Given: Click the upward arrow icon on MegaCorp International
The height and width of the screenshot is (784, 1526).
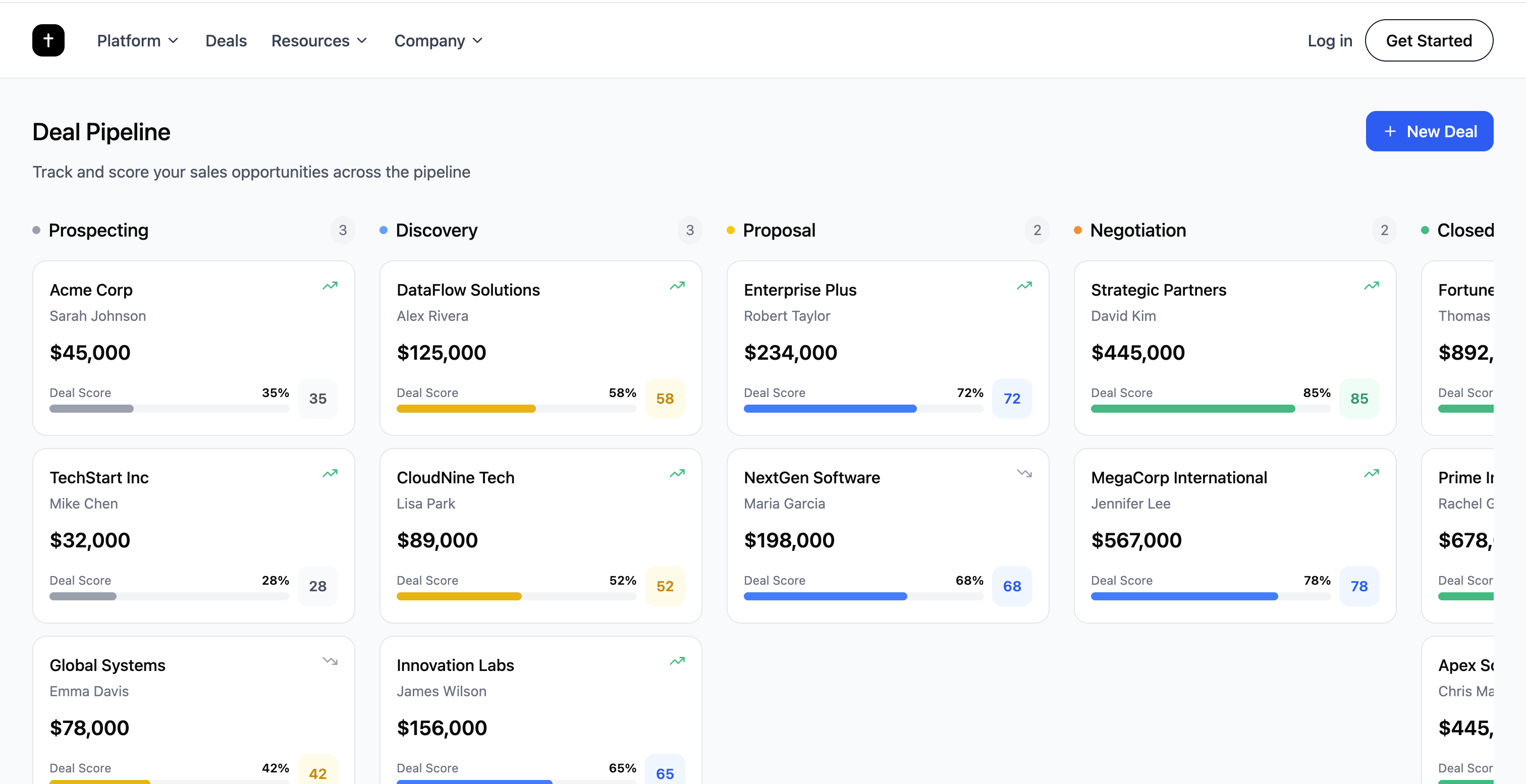Looking at the screenshot, I should [1372, 474].
